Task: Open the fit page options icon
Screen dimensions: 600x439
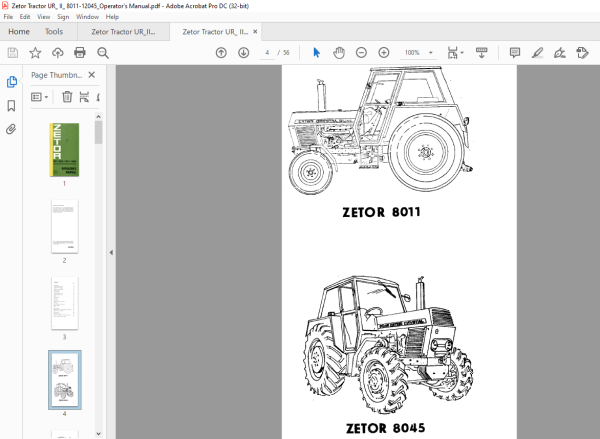Action: click(453, 53)
